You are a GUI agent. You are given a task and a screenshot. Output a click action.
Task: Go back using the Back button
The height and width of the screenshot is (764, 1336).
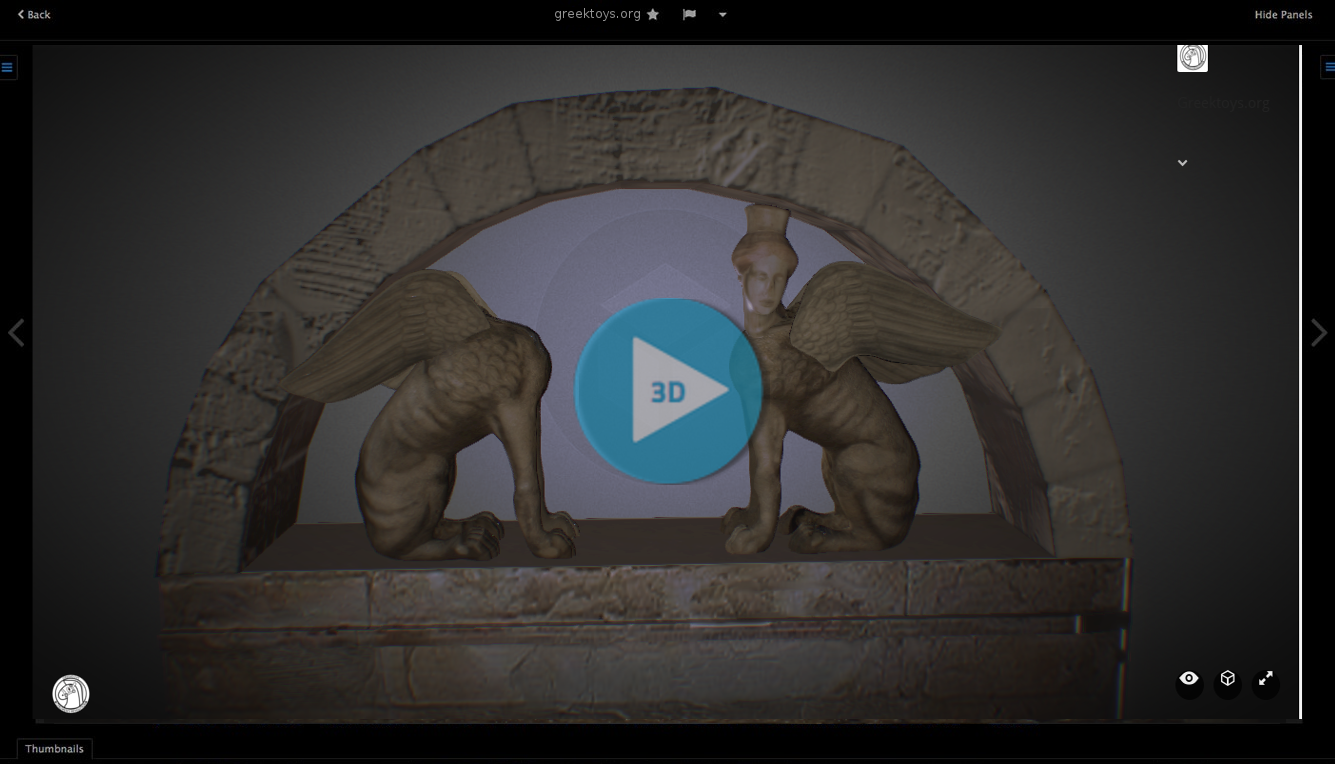pyautogui.click(x=34, y=14)
